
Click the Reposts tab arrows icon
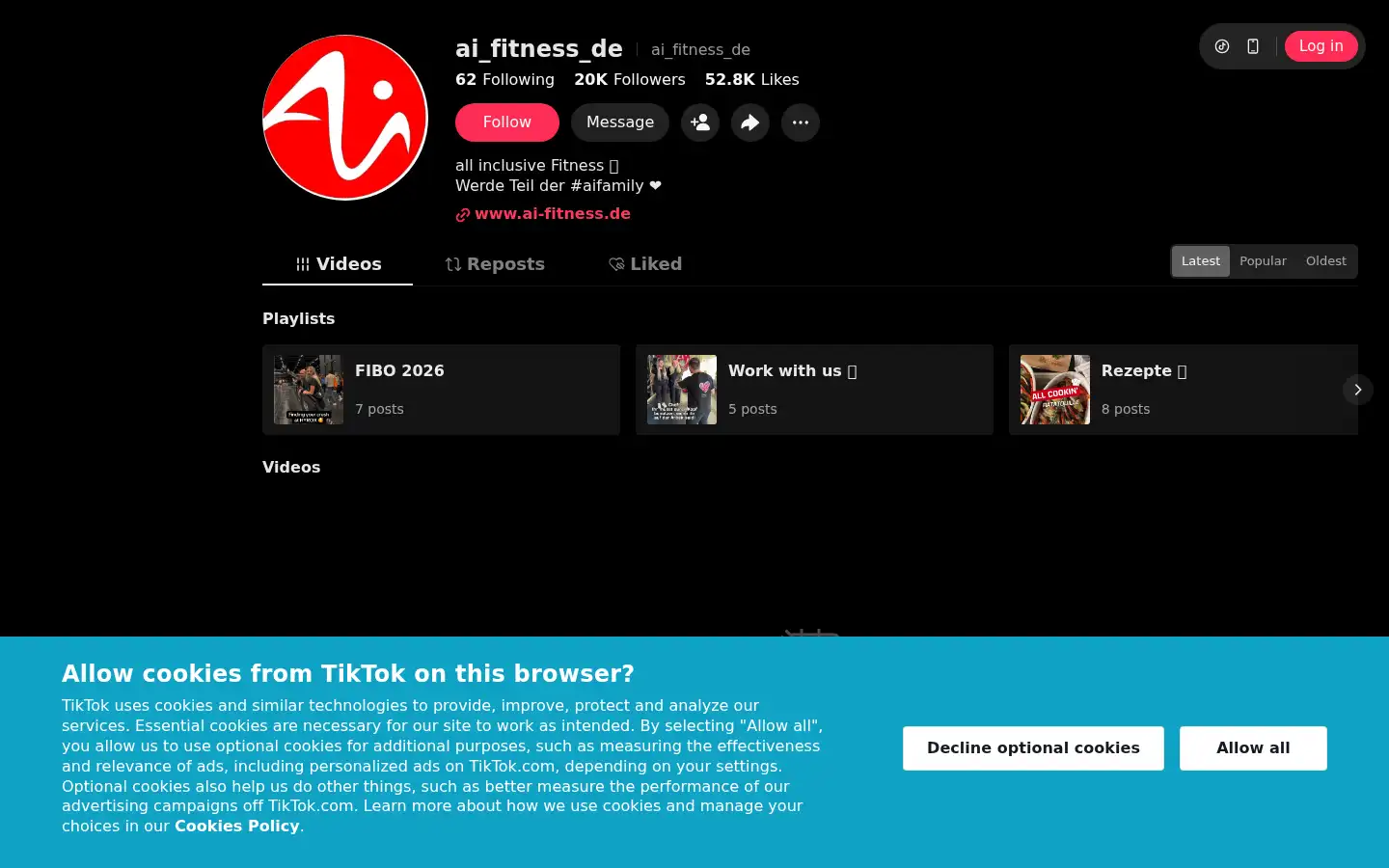point(453,264)
